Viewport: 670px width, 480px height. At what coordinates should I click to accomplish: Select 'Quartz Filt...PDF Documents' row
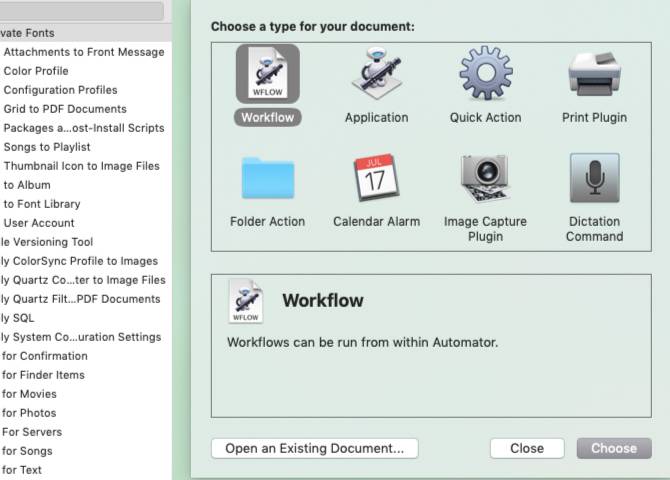pos(85,299)
